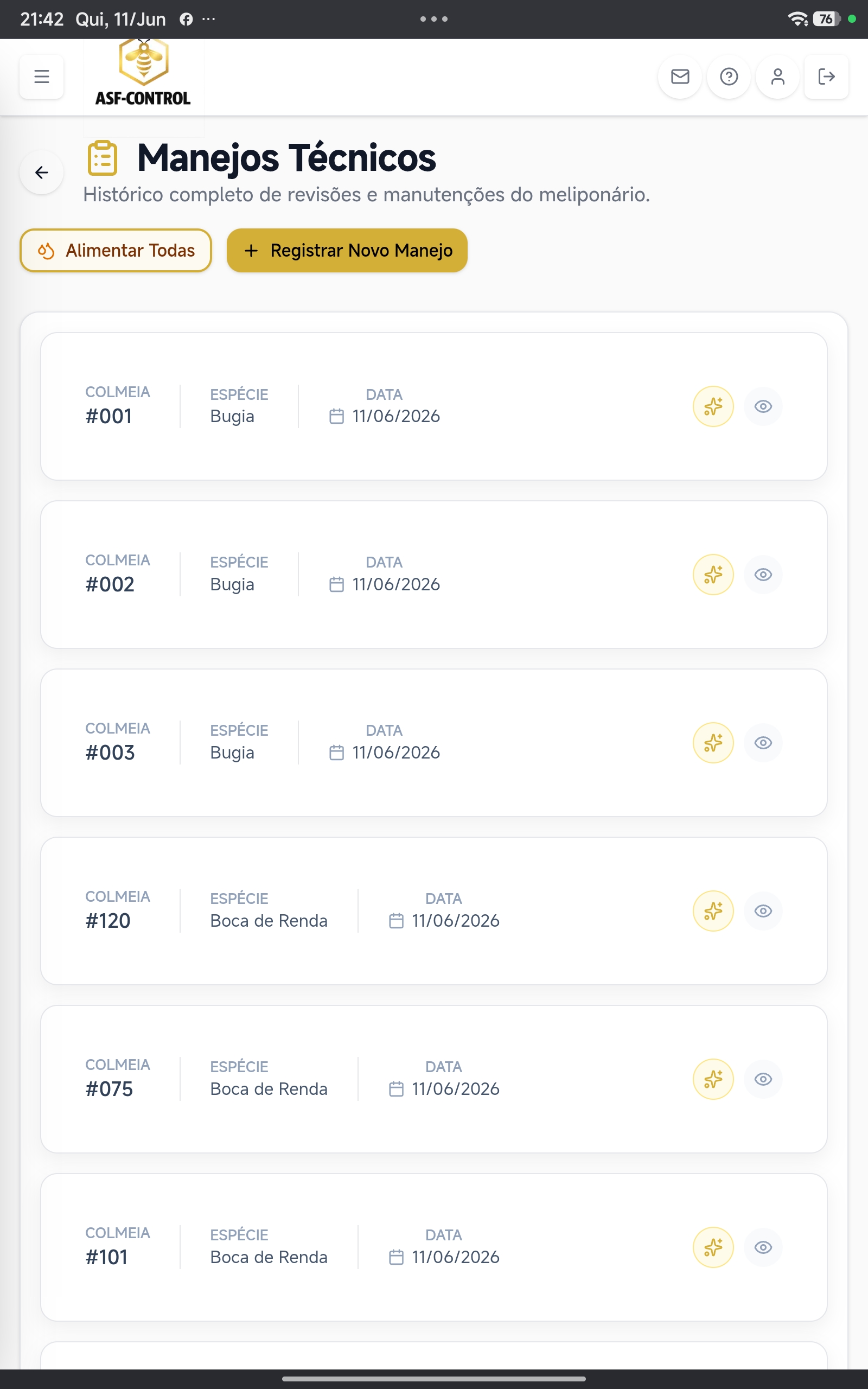
Task: Click sparkle icon for colmeia #101
Action: (713, 1247)
